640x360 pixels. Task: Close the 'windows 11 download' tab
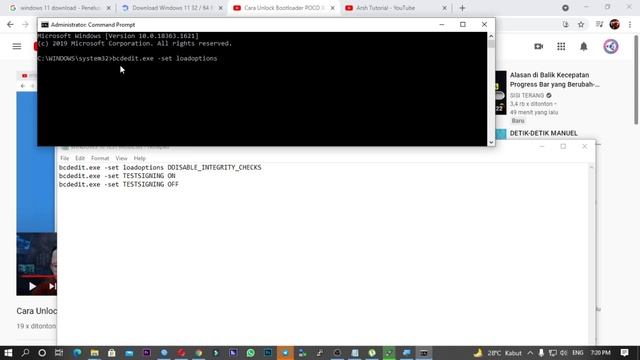tap(109, 8)
